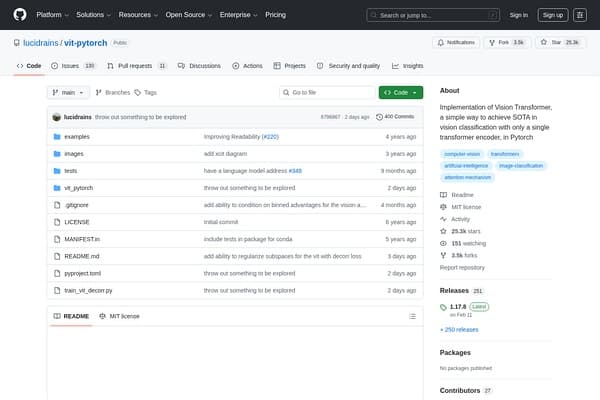Click the attention-mechanism topic tag
This screenshot has width=600, height=400.
tap(468, 178)
